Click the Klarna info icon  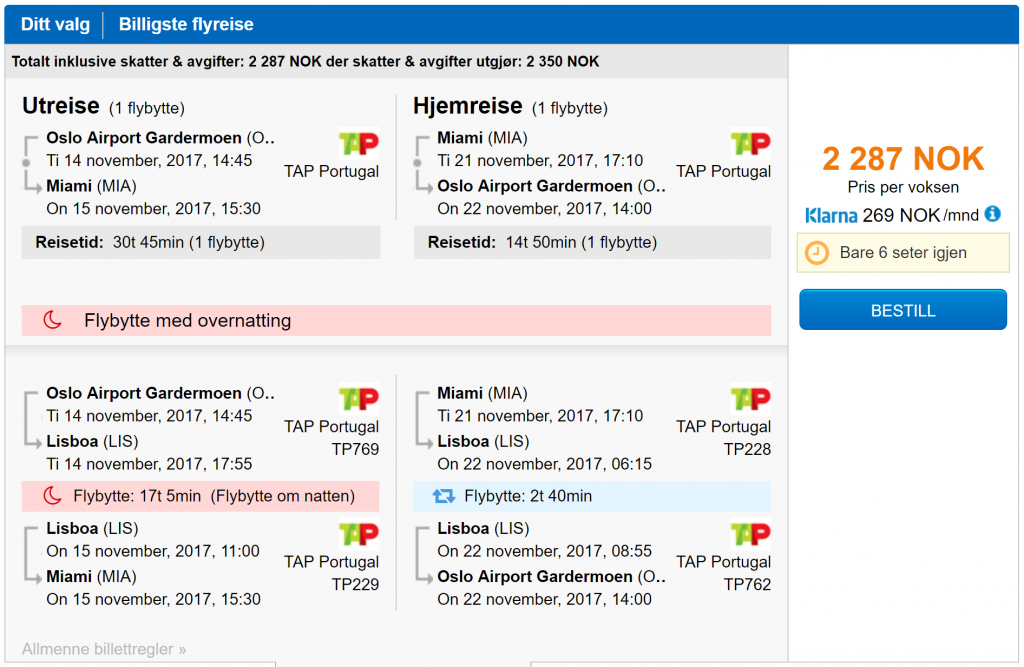[992, 214]
